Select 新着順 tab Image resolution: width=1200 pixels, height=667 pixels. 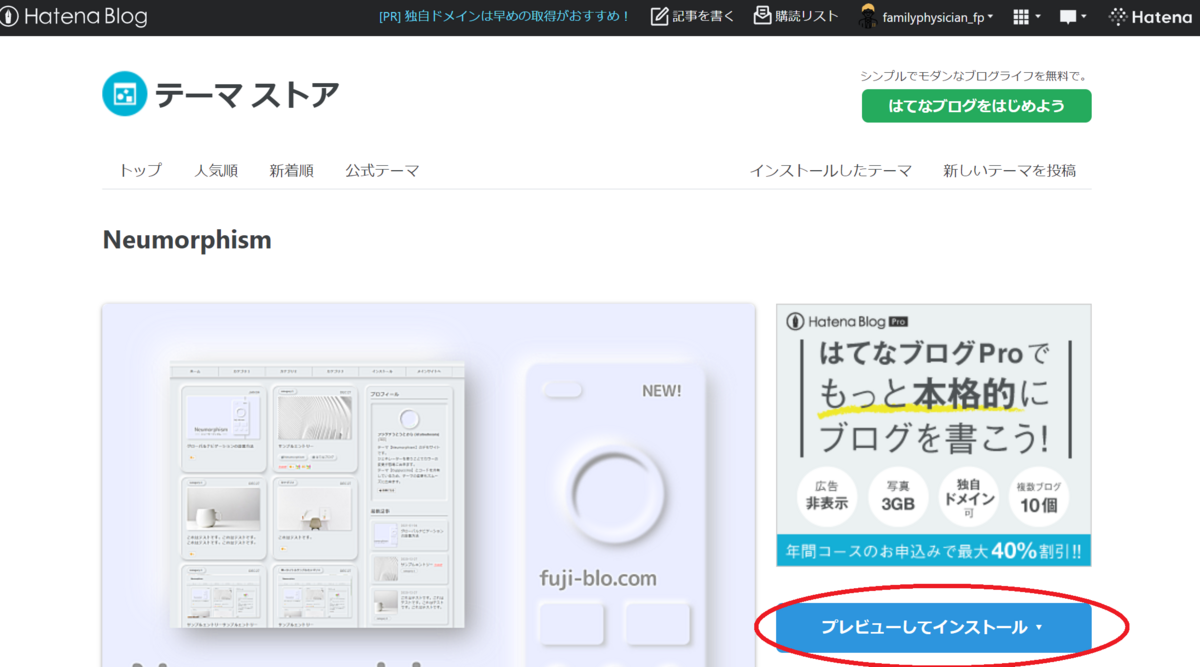[x=291, y=170]
